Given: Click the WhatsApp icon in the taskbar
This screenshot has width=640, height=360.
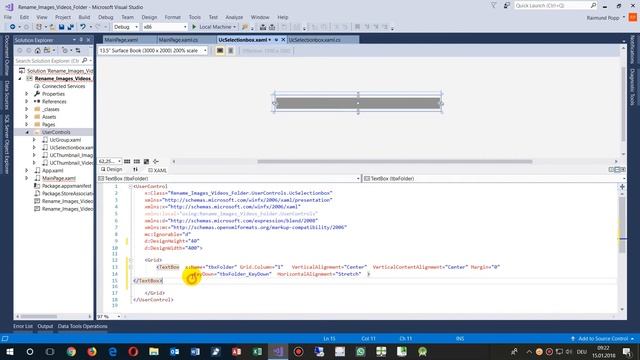Looking at the screenshot, I should coord(360,351).
